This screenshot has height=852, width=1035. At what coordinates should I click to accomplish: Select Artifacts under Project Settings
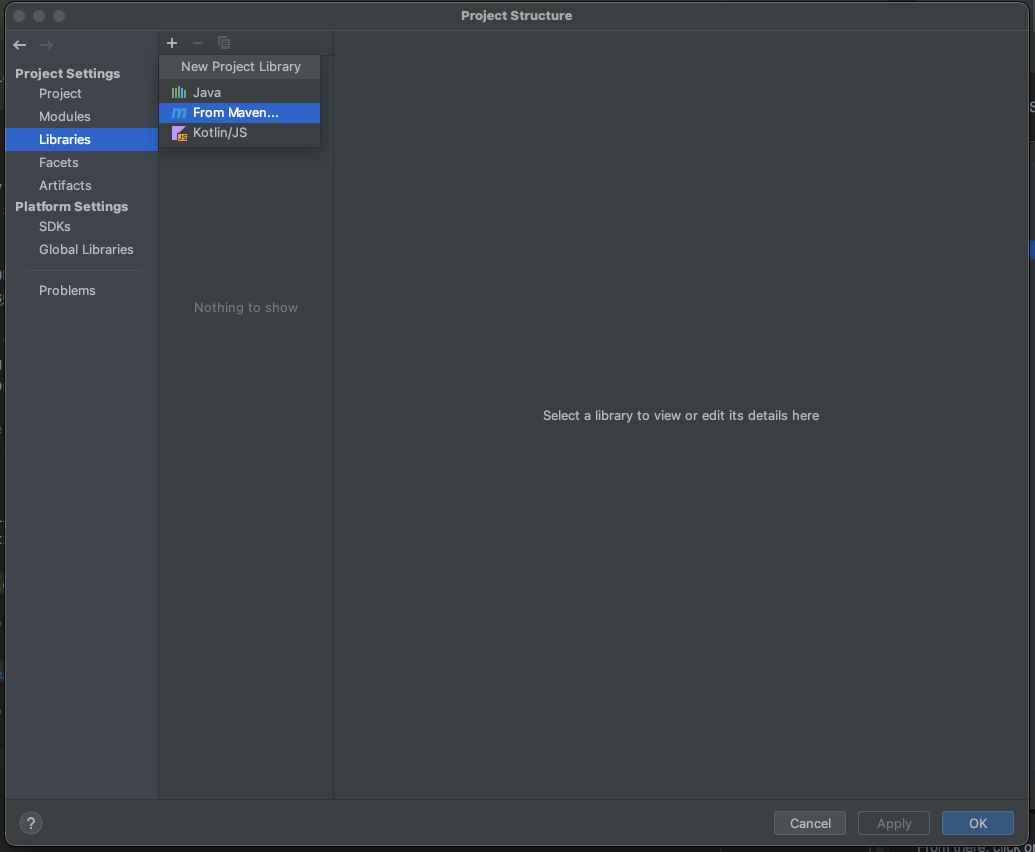(x=65, y=185)
